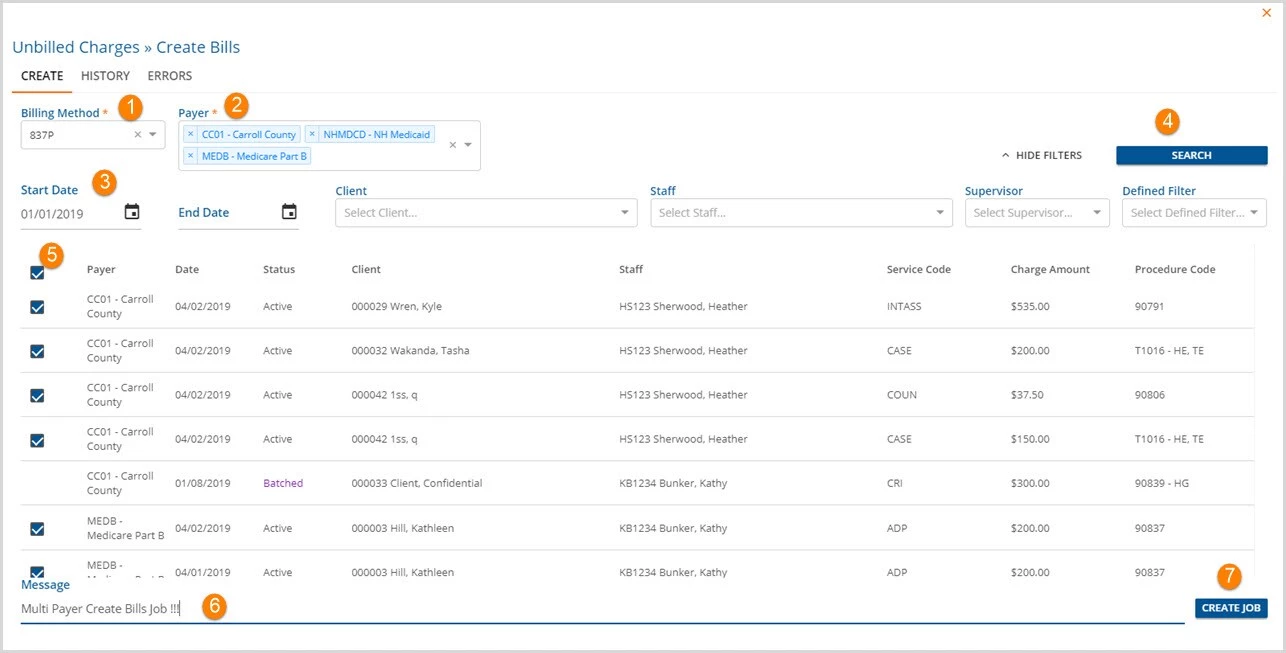
Task: Click the Status column header
Action: (279, 269)
